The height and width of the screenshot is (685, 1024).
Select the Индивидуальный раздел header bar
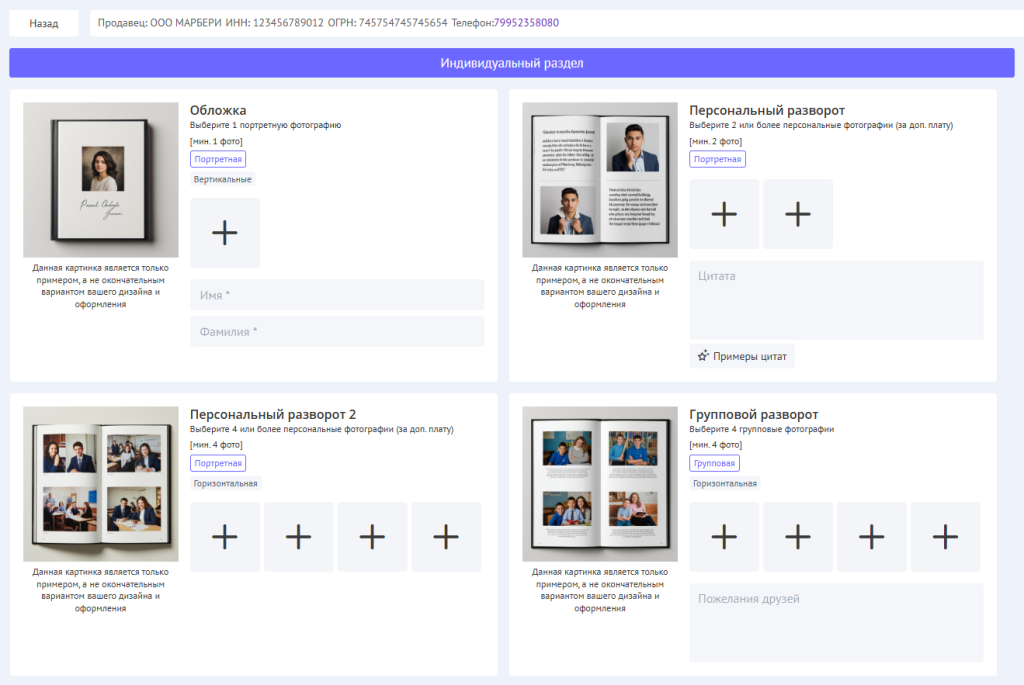tap(511, 63)
